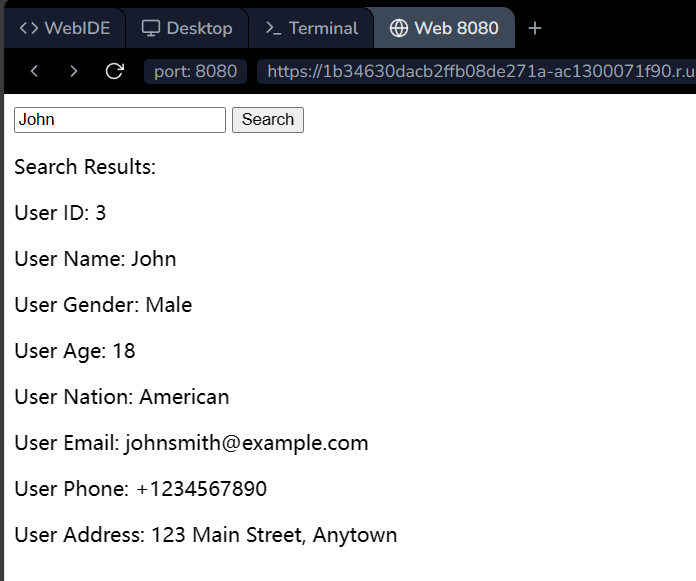Click the Search Results heading
The width and height of the screenshot is (696, 581).
85,167
